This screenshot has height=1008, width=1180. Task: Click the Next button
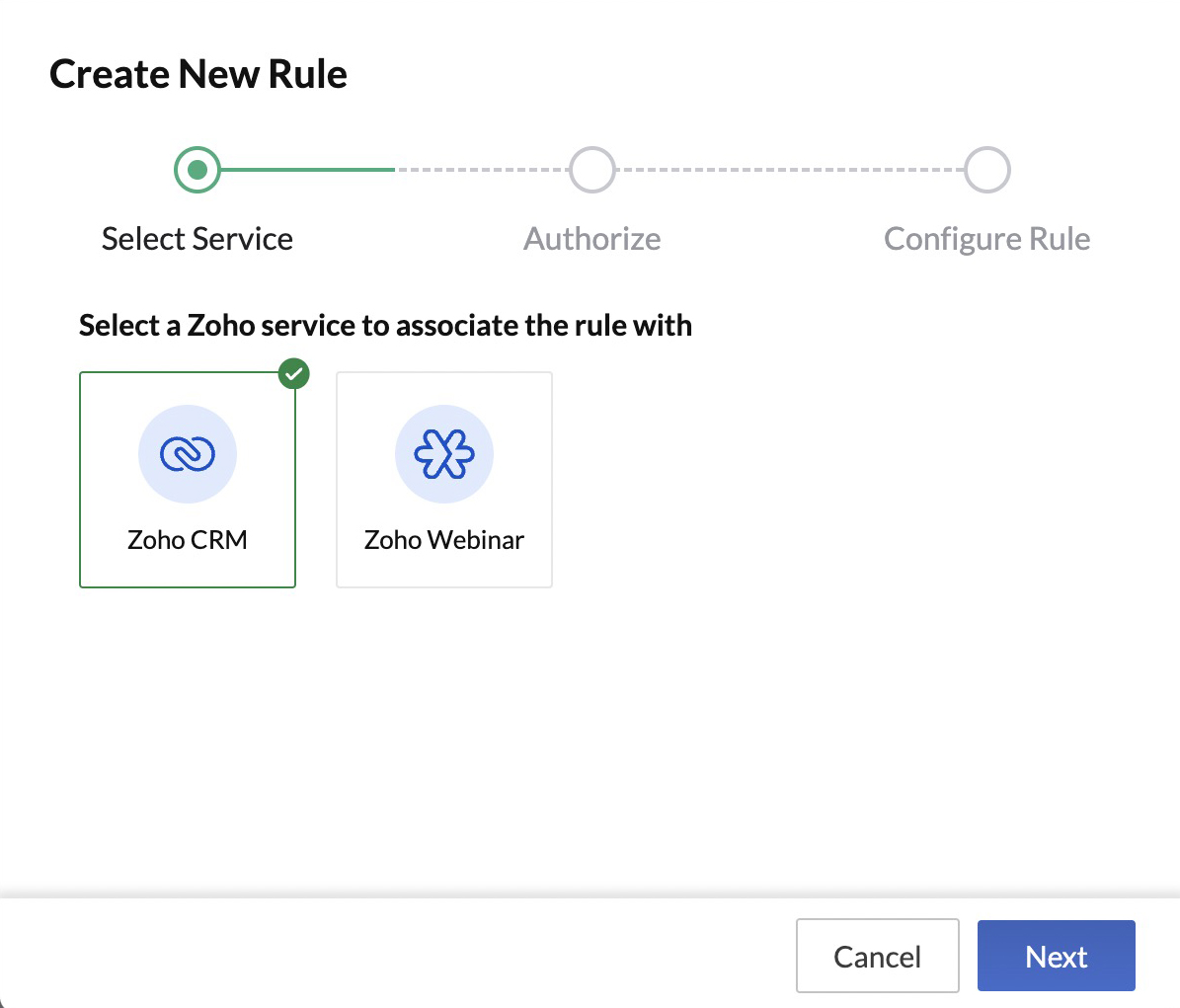point(1056,956)
